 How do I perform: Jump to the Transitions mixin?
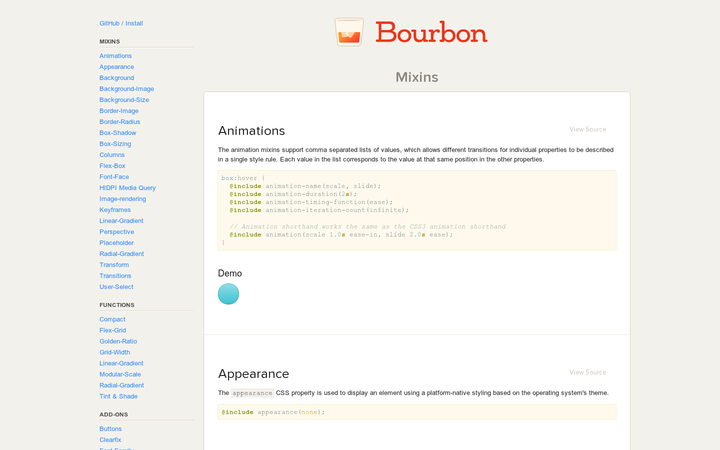[x=115, y=276]
